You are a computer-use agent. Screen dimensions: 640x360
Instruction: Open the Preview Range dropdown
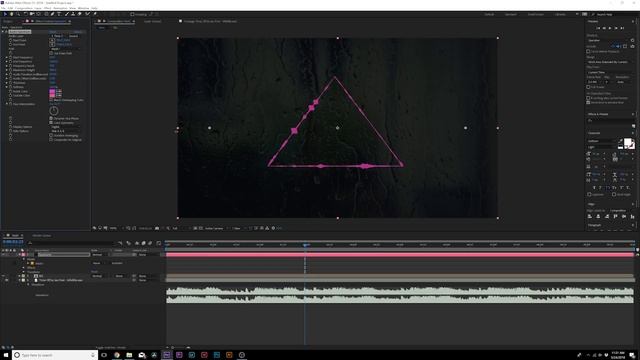(610, 62)
